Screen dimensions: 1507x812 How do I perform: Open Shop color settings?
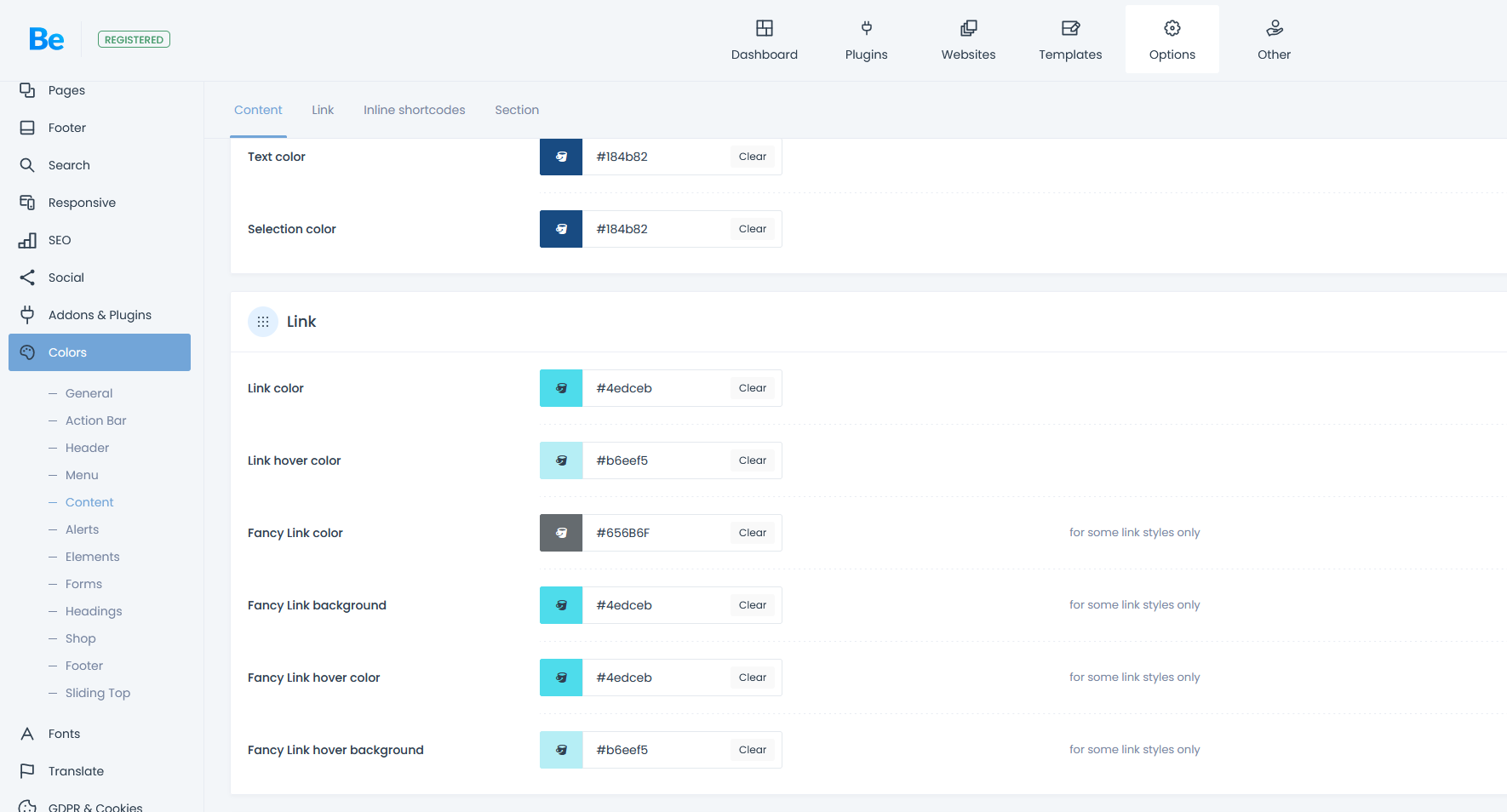tap(80, 638)
